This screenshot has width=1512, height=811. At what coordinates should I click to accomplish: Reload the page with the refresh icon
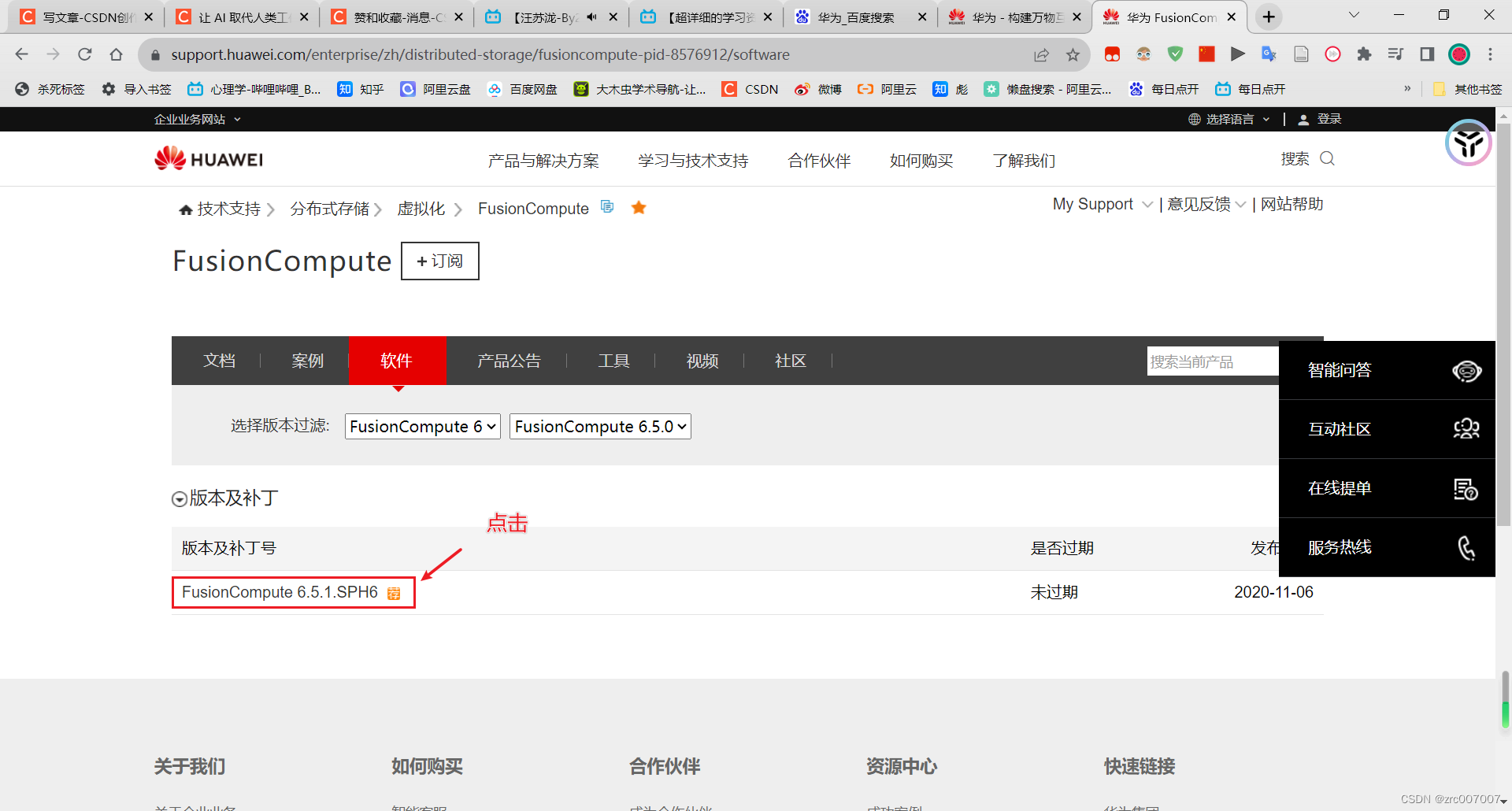[x=85, y=54]
